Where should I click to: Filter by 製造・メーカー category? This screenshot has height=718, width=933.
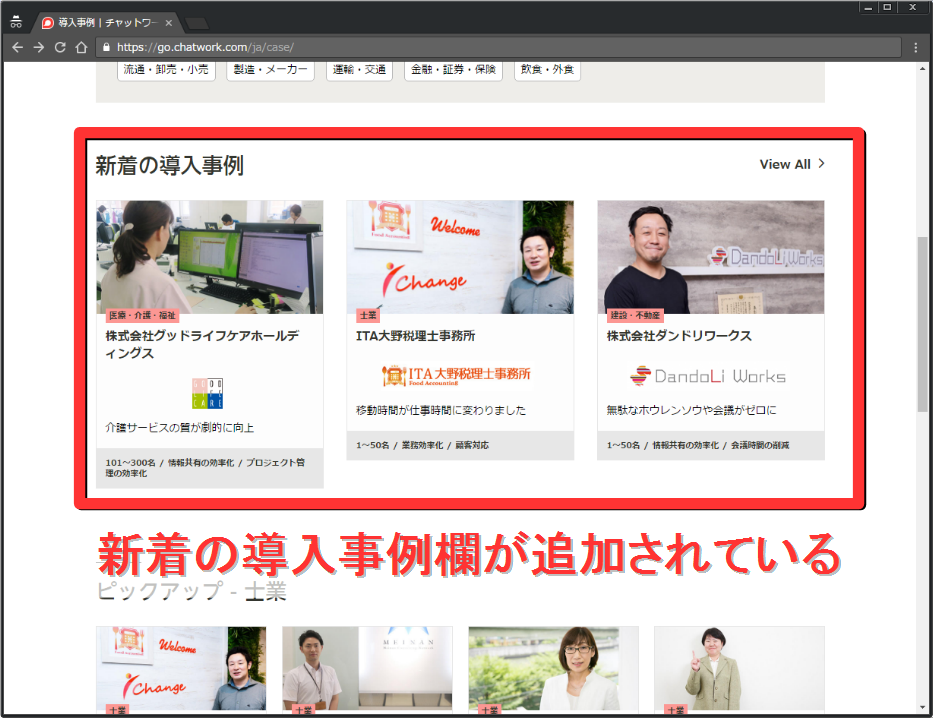[x=270, y=70]
